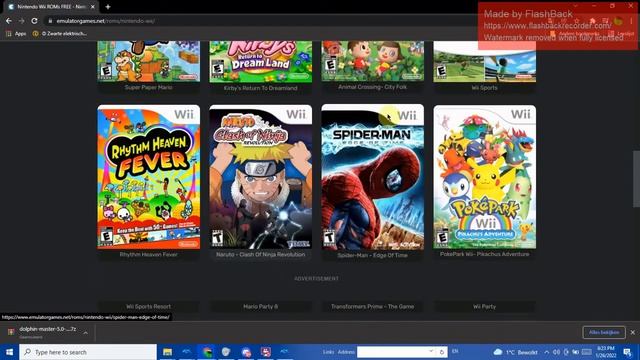
Task: Open the Super Paper Mario title link
Action: coord(149,87)
